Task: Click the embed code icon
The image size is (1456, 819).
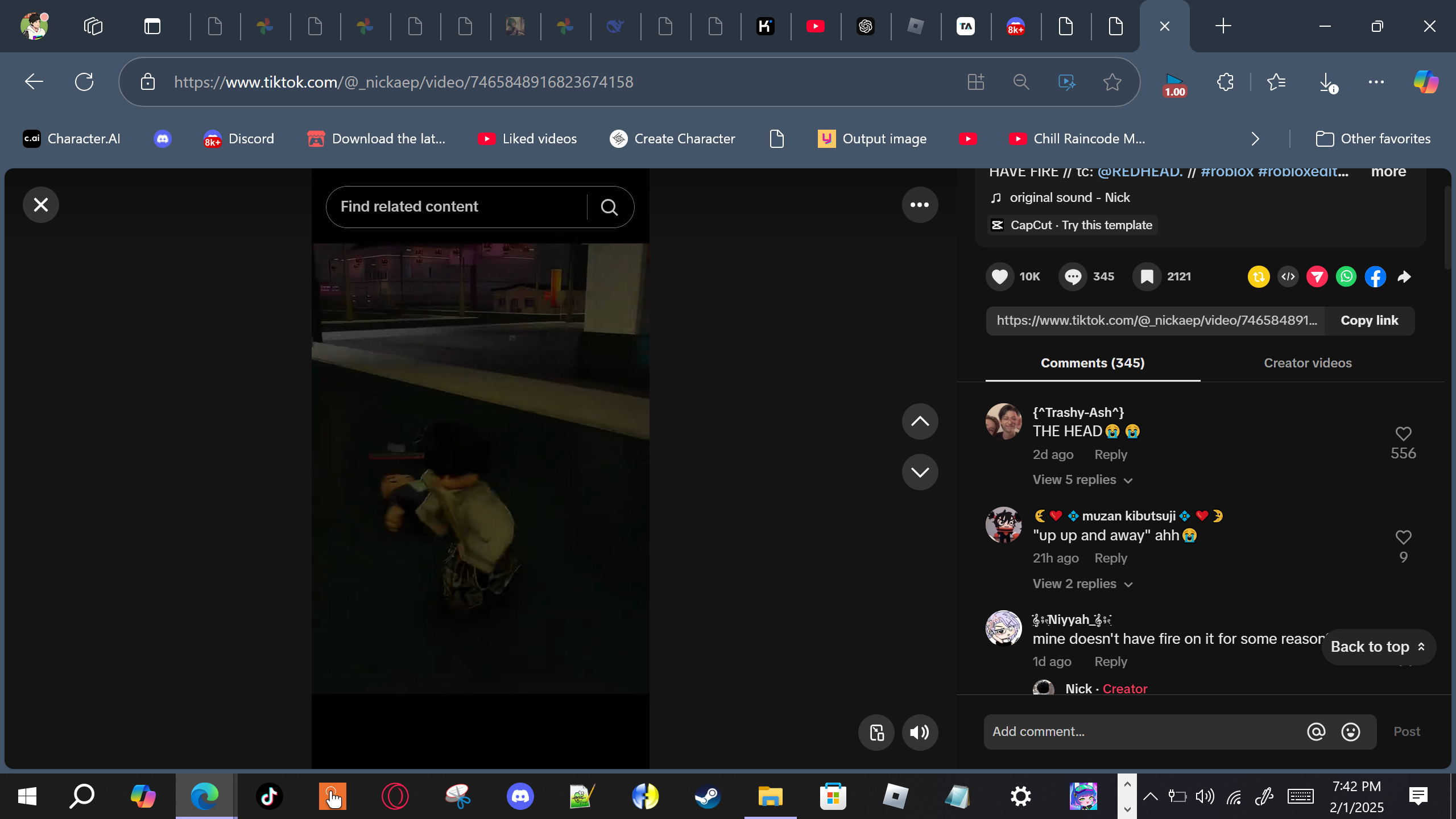Action: [1288, 277]
